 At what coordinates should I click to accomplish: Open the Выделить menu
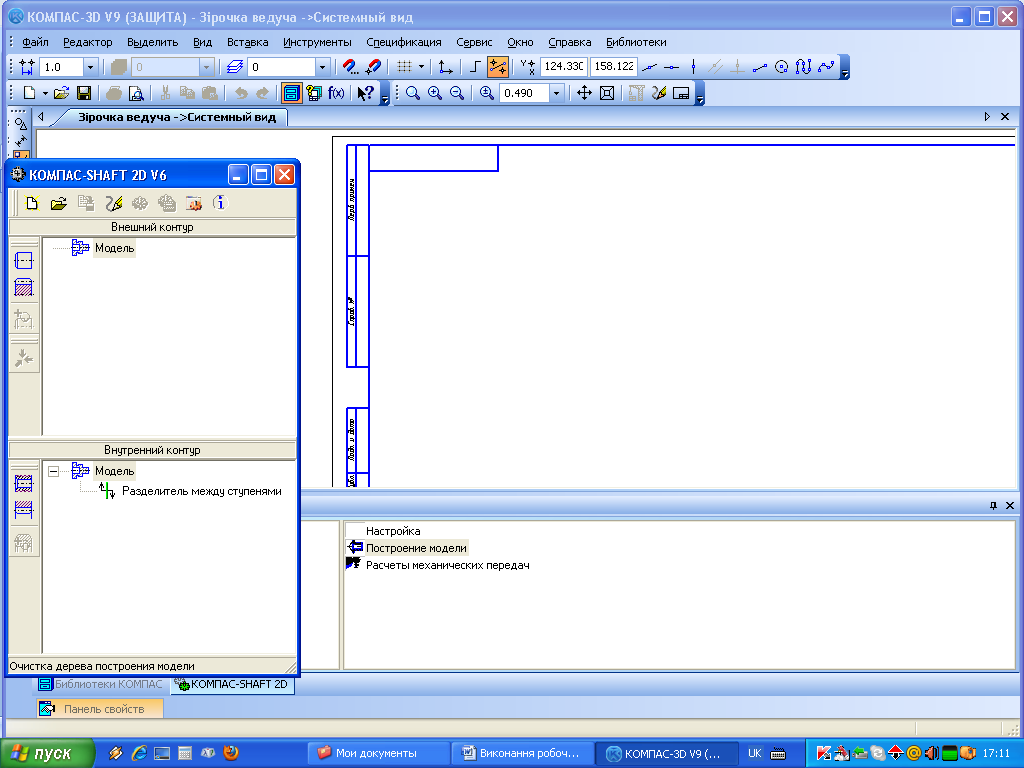(152, 42)
